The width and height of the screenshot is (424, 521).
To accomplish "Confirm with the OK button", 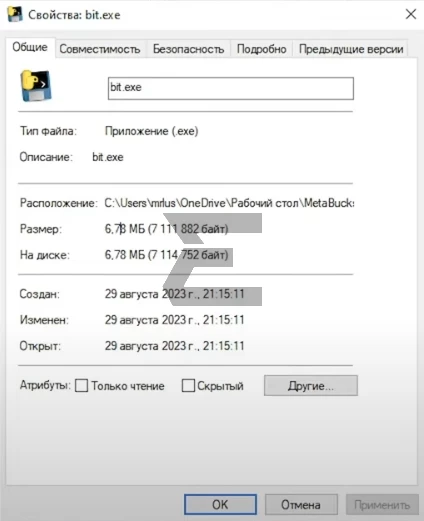I will tap(220, 505).
